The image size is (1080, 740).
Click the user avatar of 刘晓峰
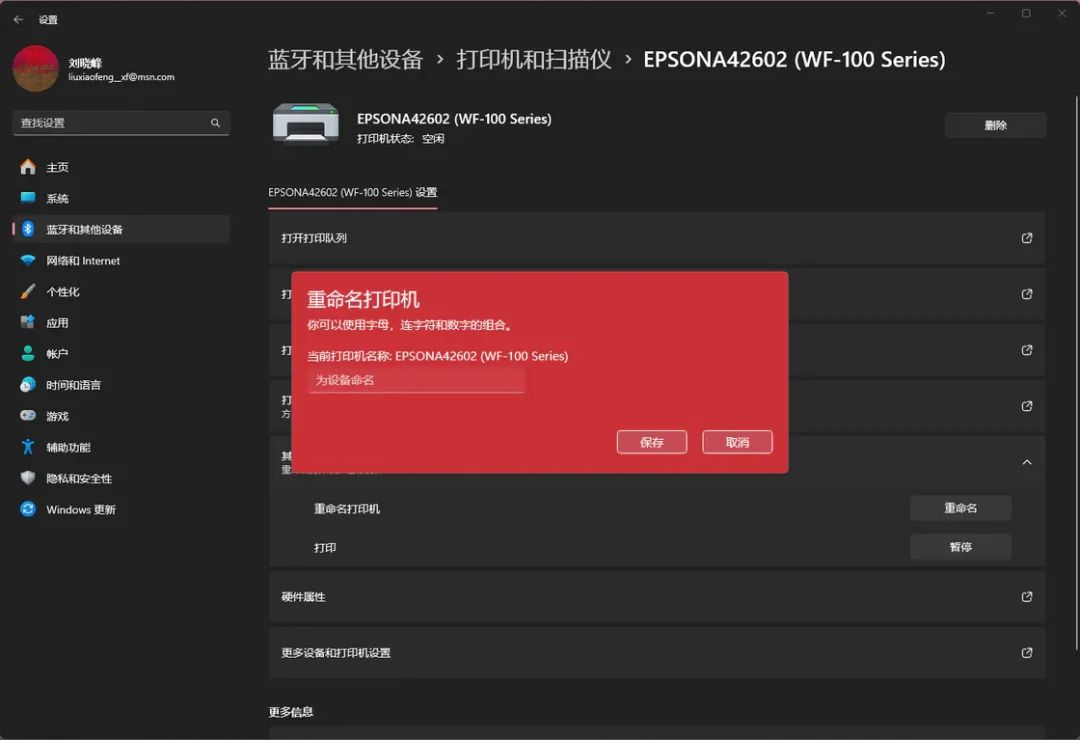[x=36, y=68]
